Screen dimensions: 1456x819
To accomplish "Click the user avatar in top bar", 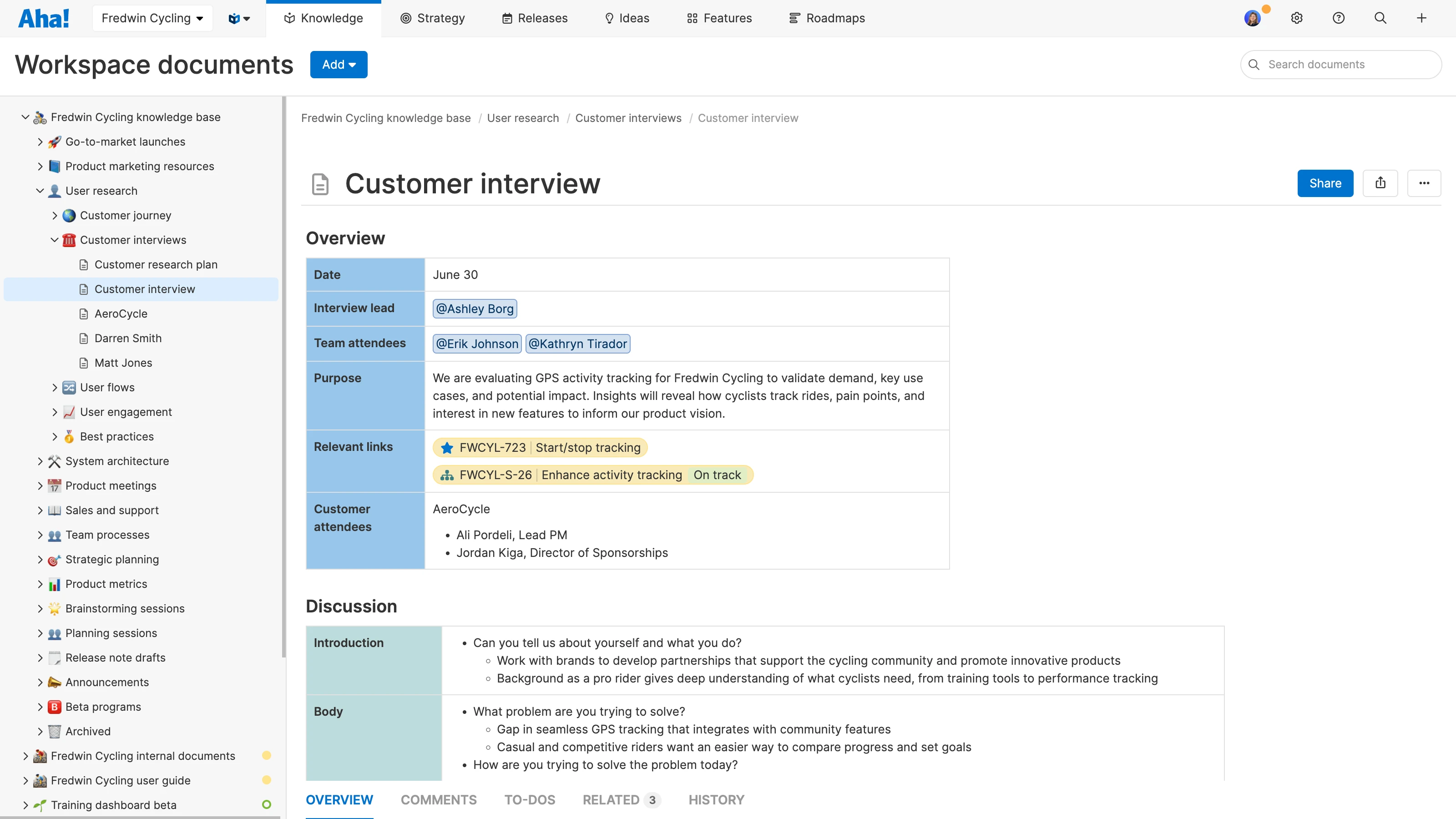I will pyautogui.click(x=1254, y=18).
